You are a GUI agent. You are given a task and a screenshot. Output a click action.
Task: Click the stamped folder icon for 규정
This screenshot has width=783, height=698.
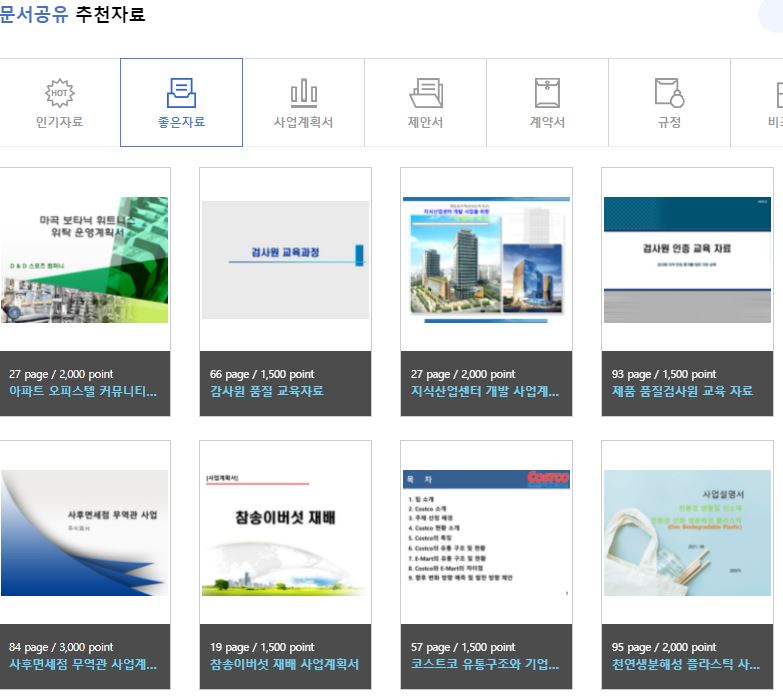point(670,93)
